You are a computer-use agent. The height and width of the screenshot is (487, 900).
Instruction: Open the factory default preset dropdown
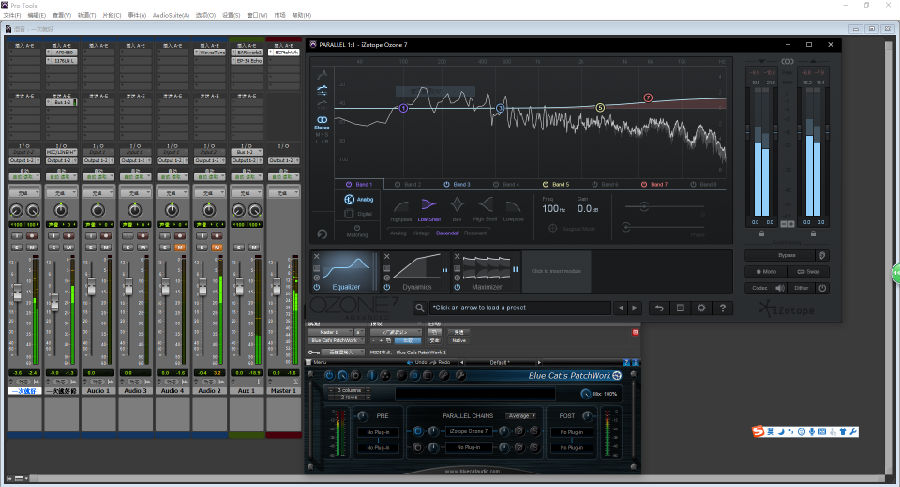pos(395,332)
